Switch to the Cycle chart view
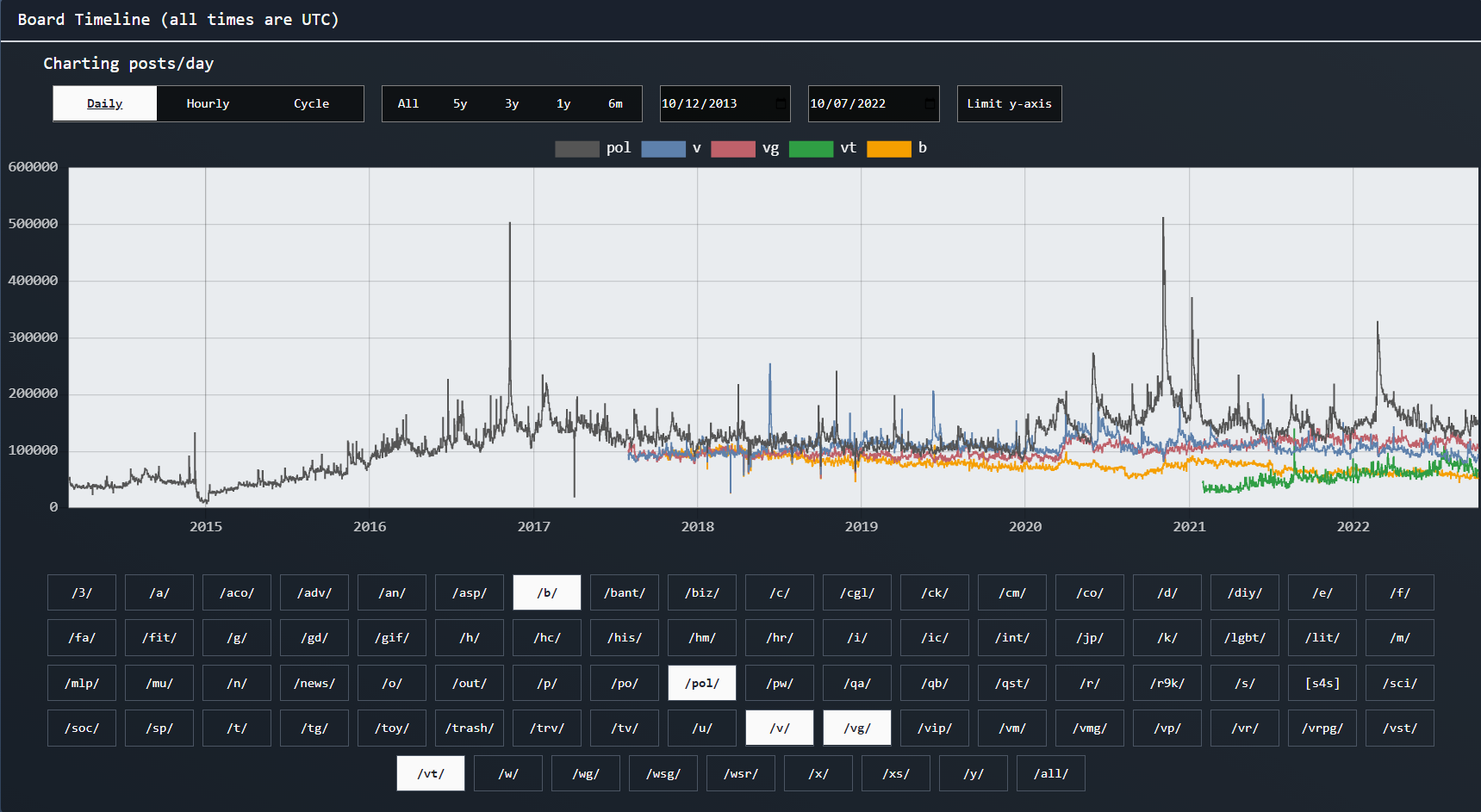Screen dimensions: 1481x812 tap(311, 104)
